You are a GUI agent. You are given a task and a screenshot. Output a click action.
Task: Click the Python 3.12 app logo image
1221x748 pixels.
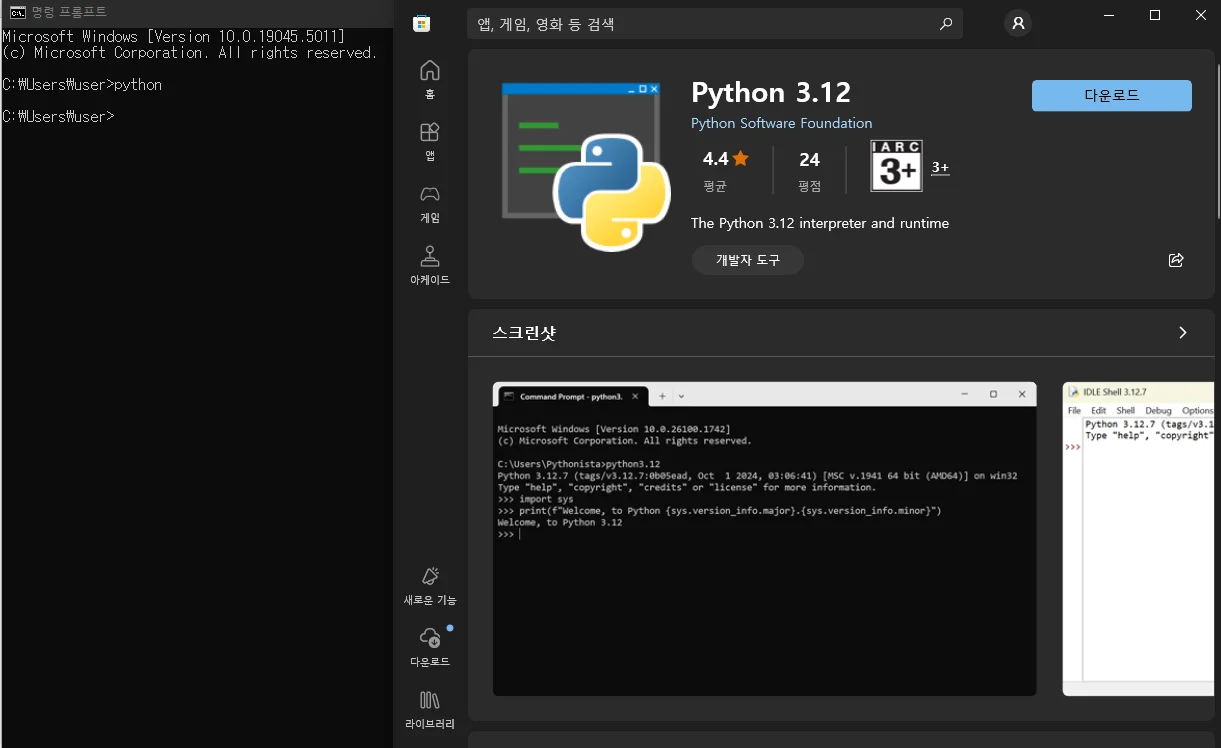586,167
